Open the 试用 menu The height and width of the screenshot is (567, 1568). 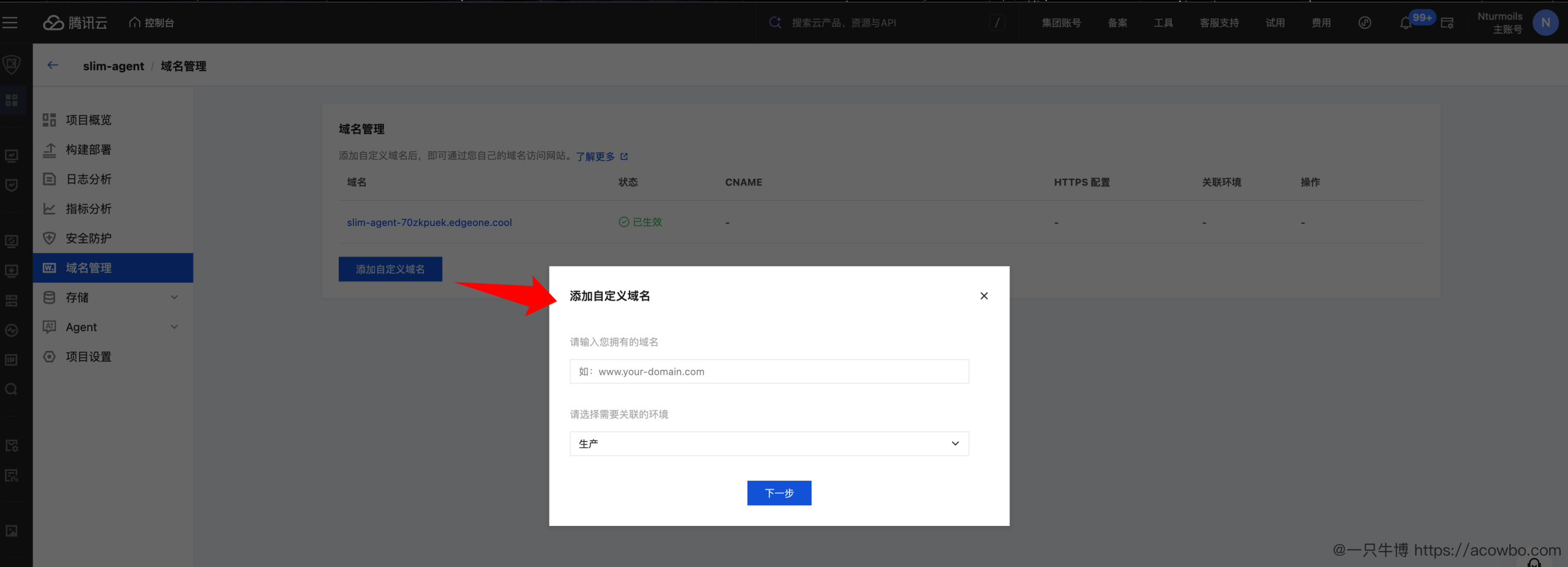pos(1275,23)
